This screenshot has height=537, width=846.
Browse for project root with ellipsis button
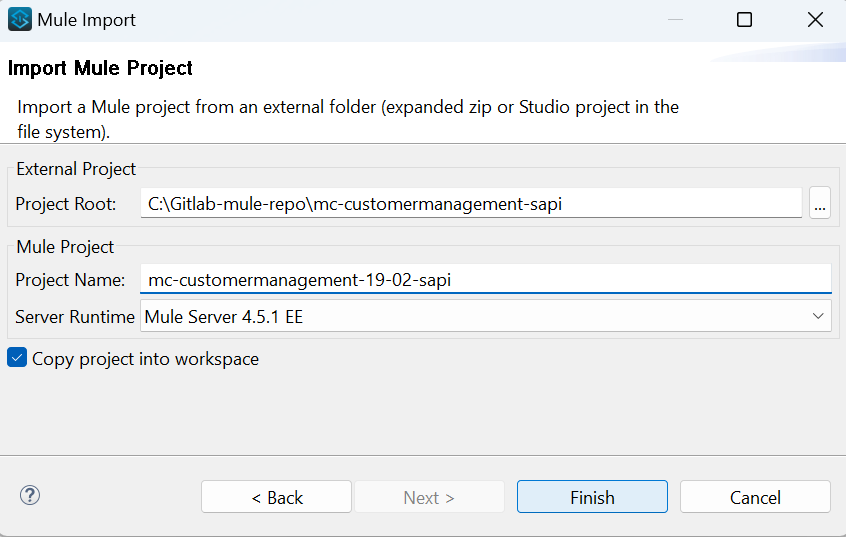pyautogui.click(x=820, y=204)
